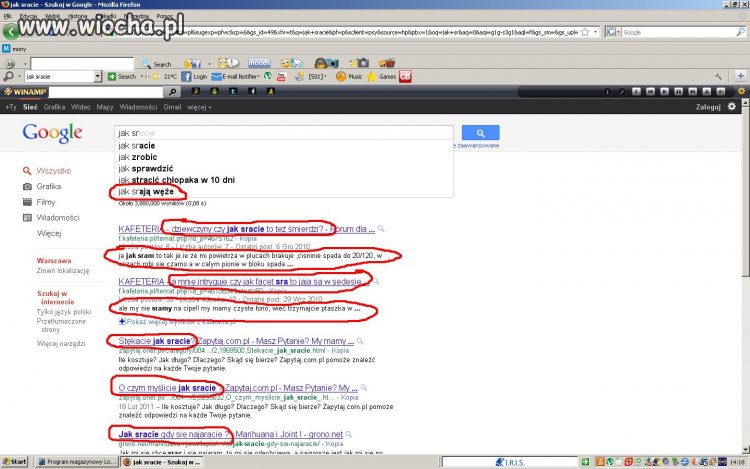Click the Facebook icon in Winamp toolbar

(252, 91)
